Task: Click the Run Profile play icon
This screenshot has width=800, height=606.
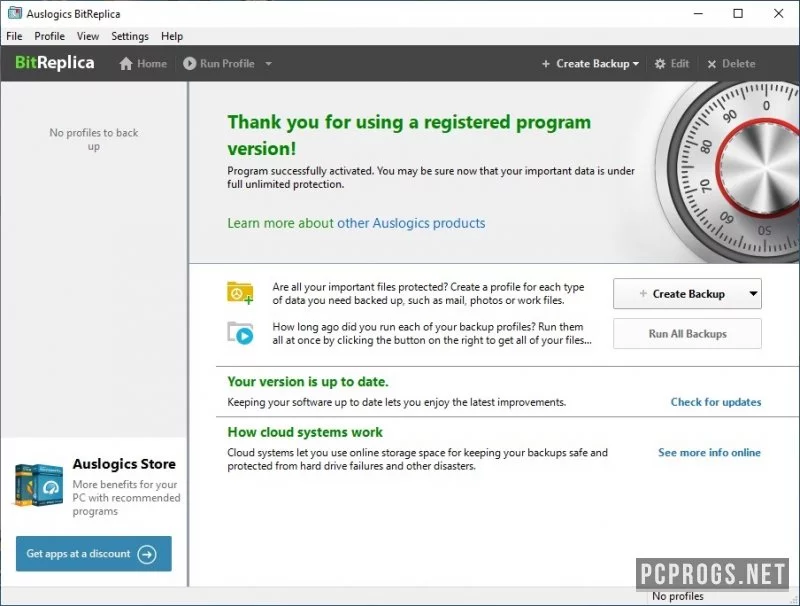Action: (x=189, y=63)
